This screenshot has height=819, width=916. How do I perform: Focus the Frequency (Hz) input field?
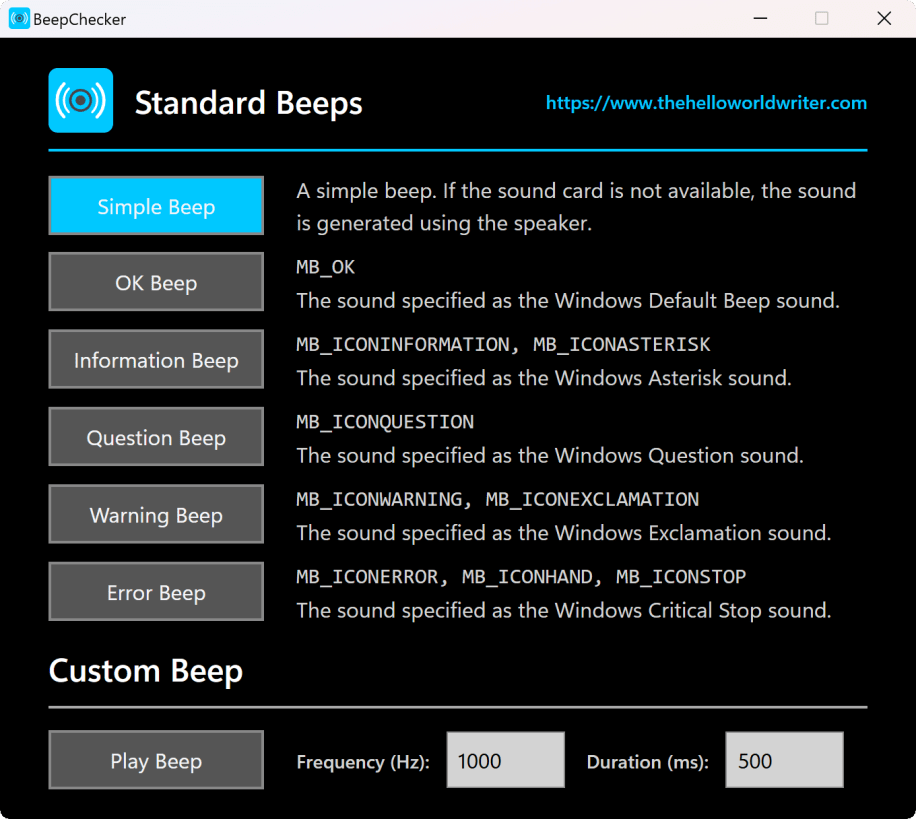[x=505, y=761]
